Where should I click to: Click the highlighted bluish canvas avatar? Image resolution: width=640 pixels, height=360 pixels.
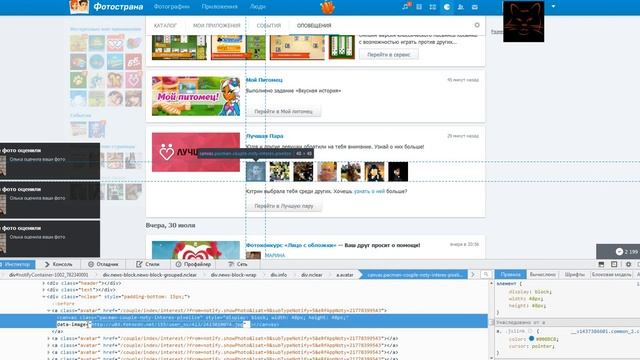(x=256, y=171)
